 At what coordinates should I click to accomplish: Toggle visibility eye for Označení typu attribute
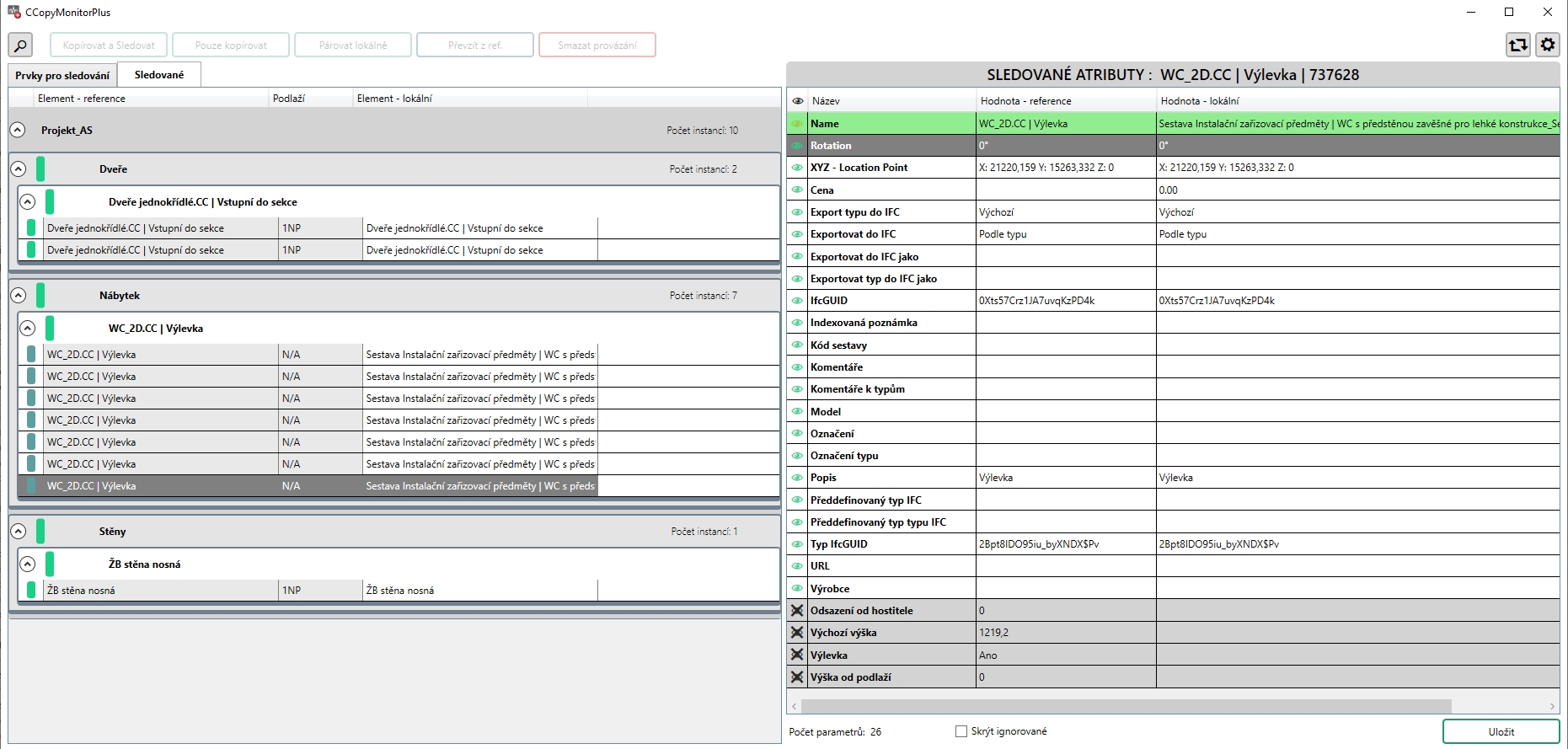[x=797, y=455]
